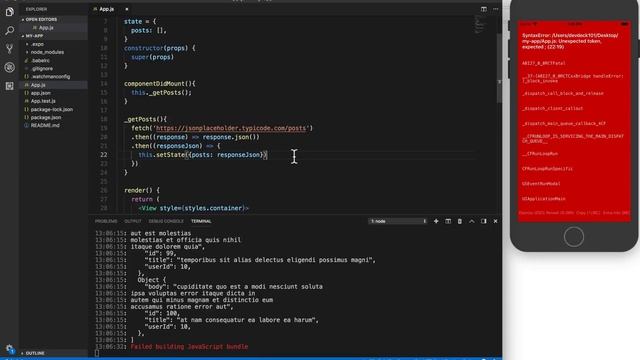Open the Manage settings gear

coord(9,349)
